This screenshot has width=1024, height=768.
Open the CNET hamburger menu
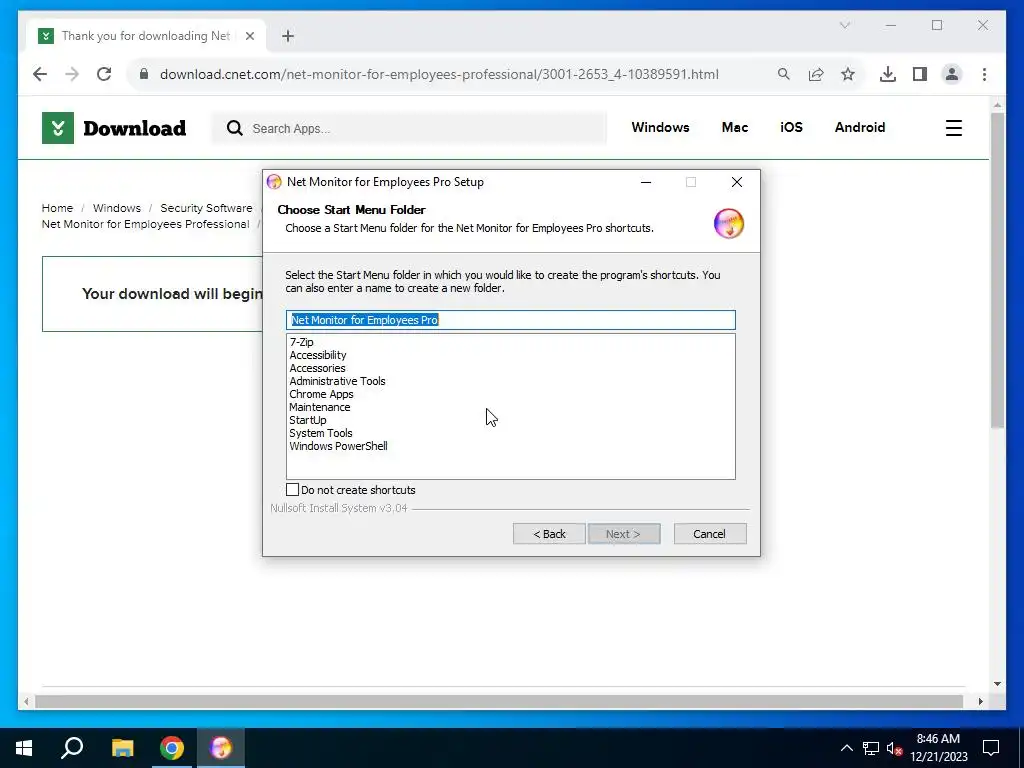point(953,128)
